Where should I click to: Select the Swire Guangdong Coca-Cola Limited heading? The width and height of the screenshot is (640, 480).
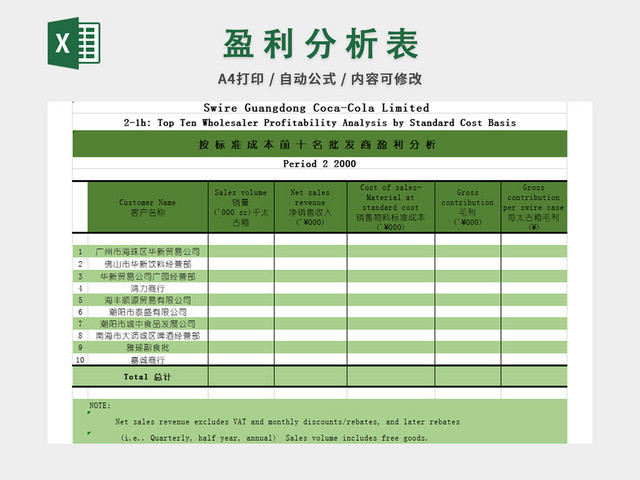(x=316, y=108)
